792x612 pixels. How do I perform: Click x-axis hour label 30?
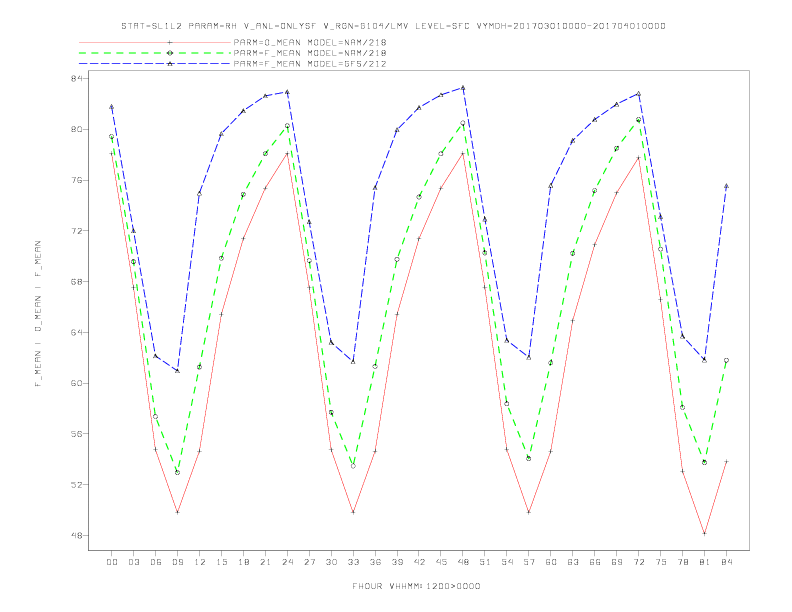331,562
